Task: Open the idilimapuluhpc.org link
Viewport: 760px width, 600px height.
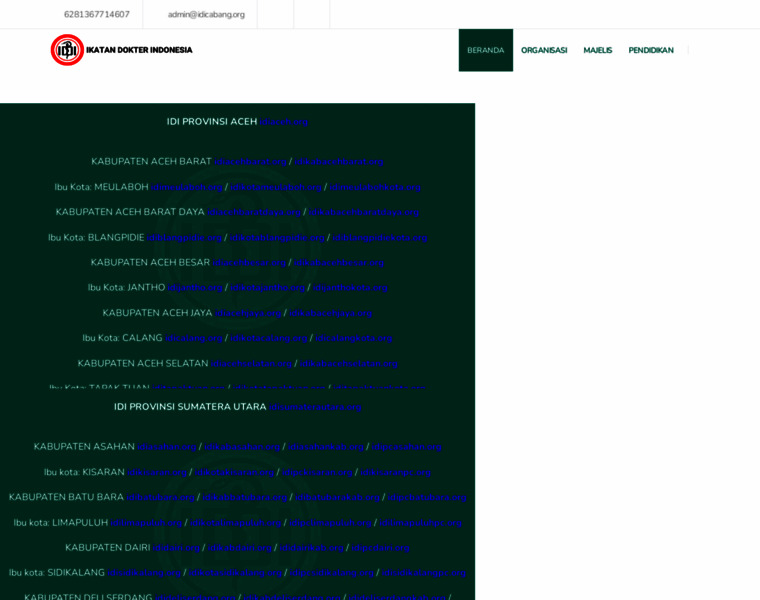Action: [421, 523]
